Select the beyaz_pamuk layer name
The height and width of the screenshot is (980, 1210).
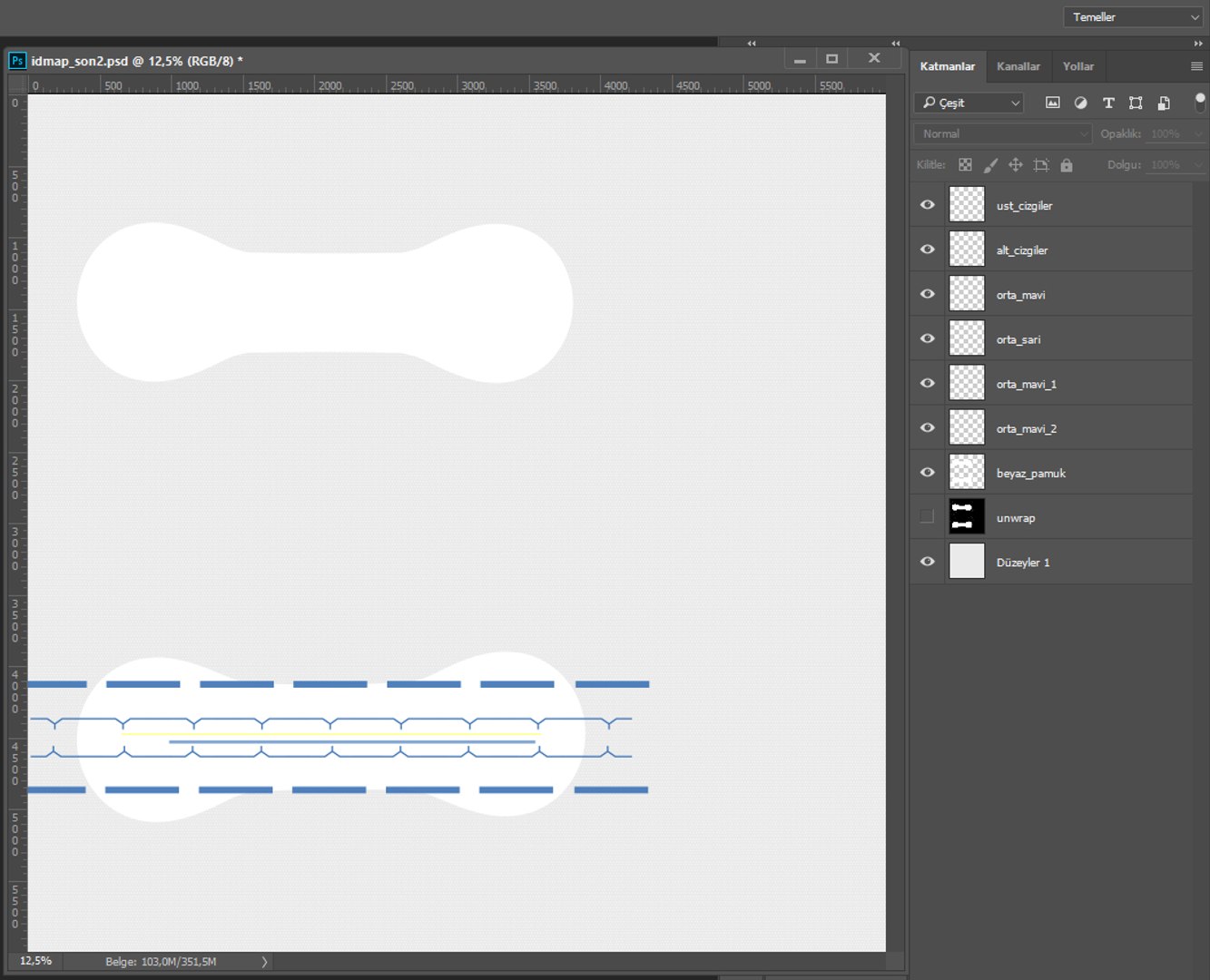[1031, 473]
